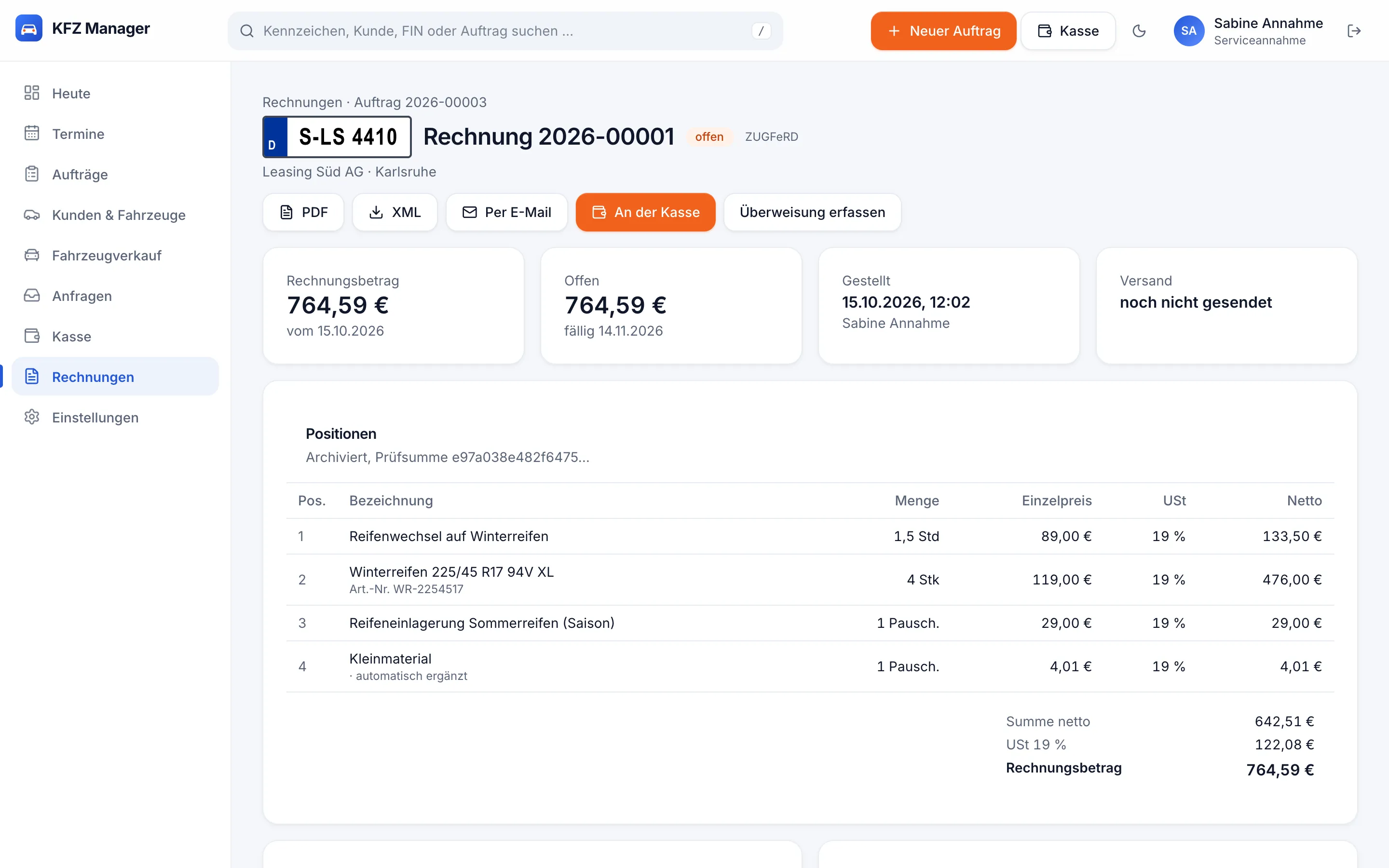1389x868 pixels.
Task: Toggle dark mode moon icon
Action: pos(1139,31)
